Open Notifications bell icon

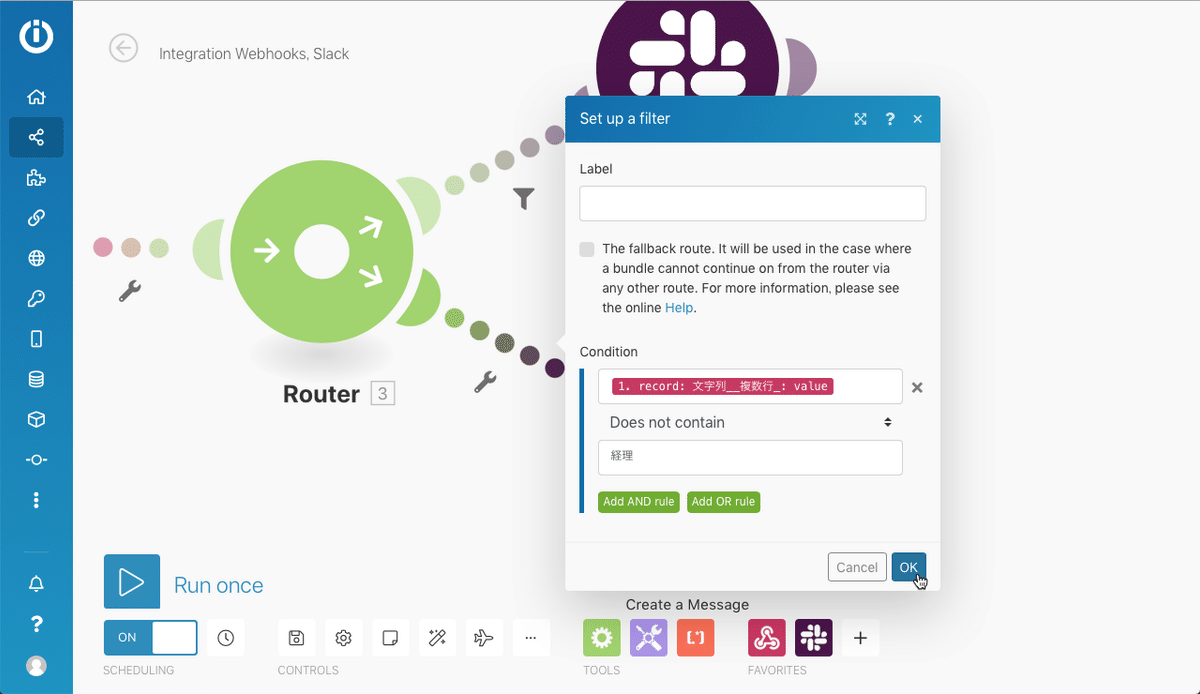click(36, 583)
